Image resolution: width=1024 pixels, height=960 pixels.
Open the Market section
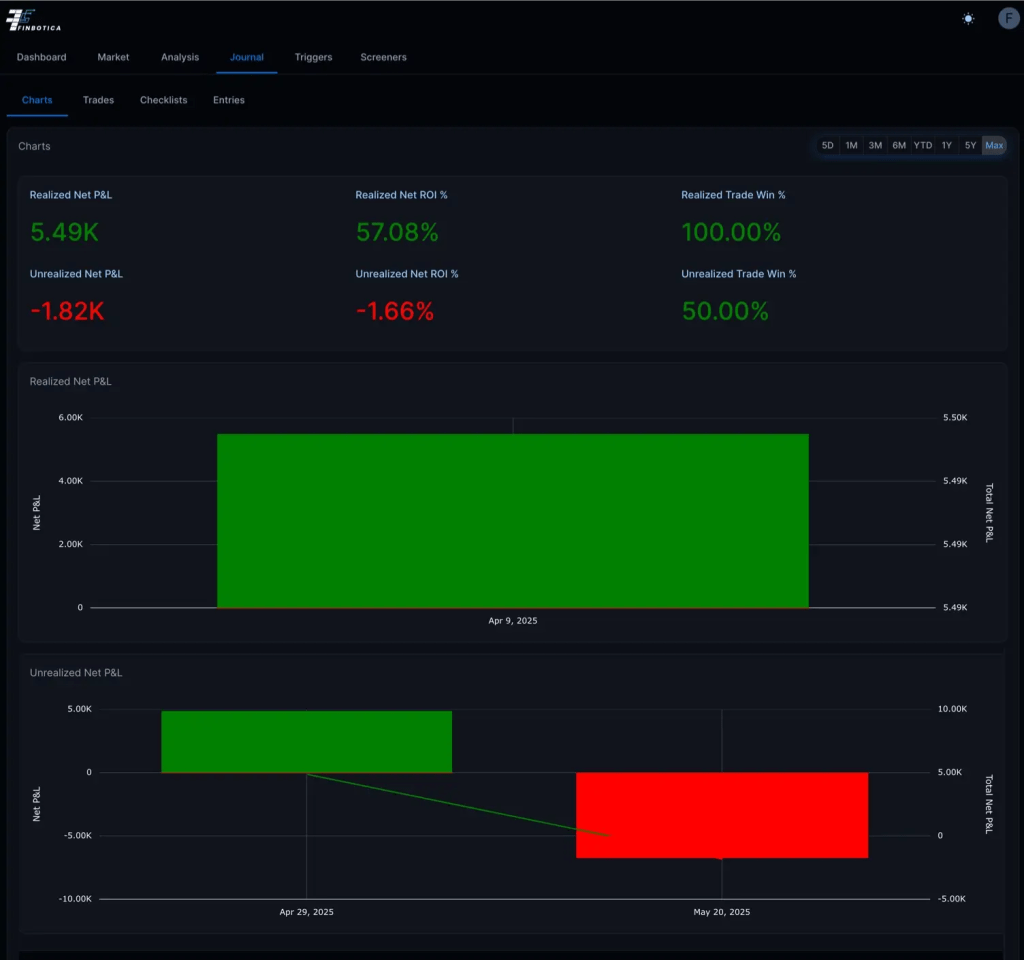[112, 57]
